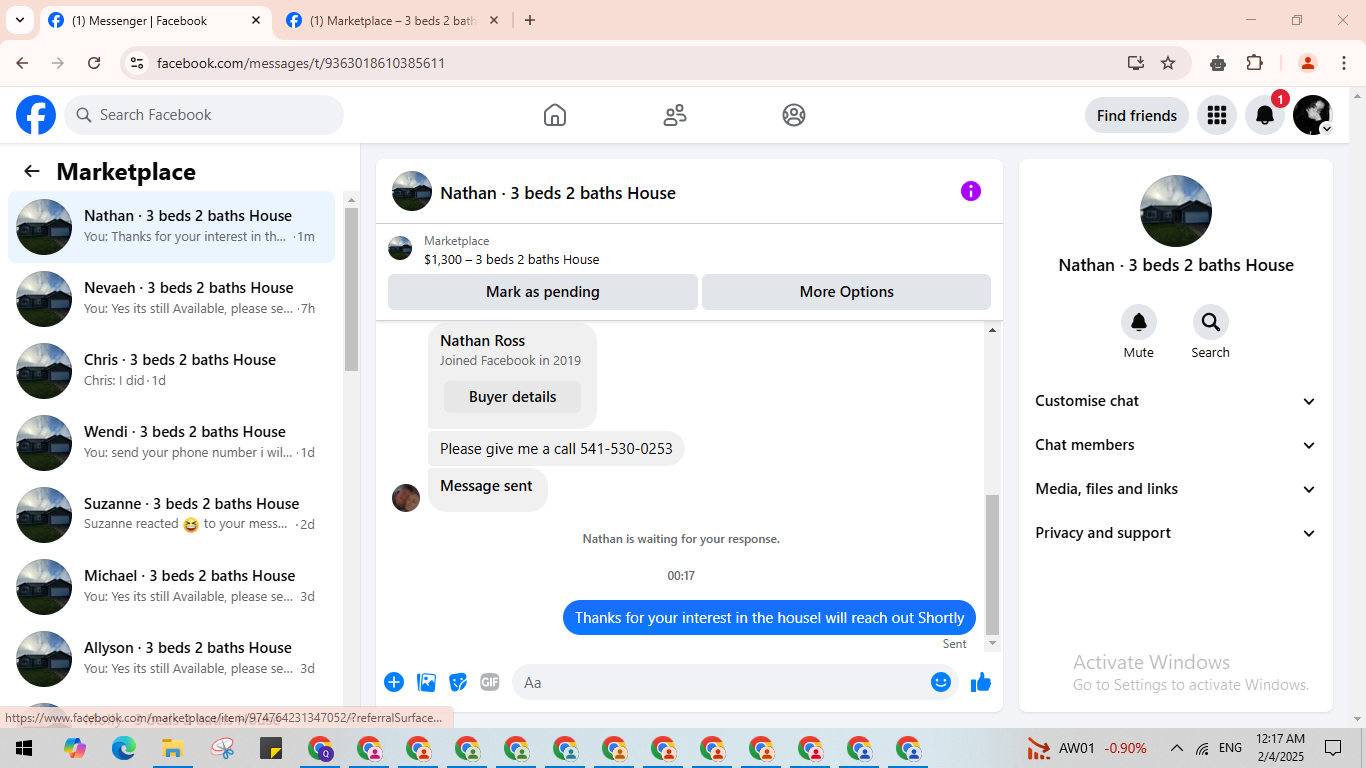Click the message with phone number 541-530-0253
This screenshot has width=1366, height=768.
pos(556,449)
